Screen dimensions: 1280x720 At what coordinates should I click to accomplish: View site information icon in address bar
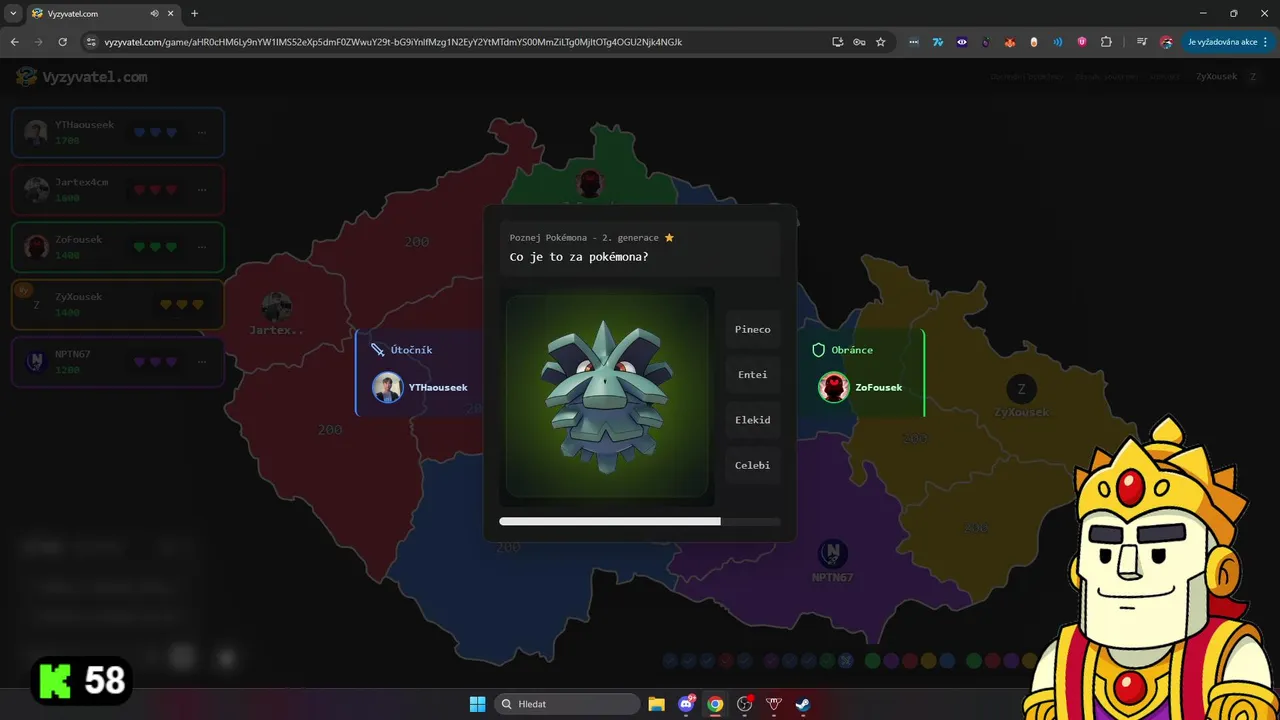point(91,42)
